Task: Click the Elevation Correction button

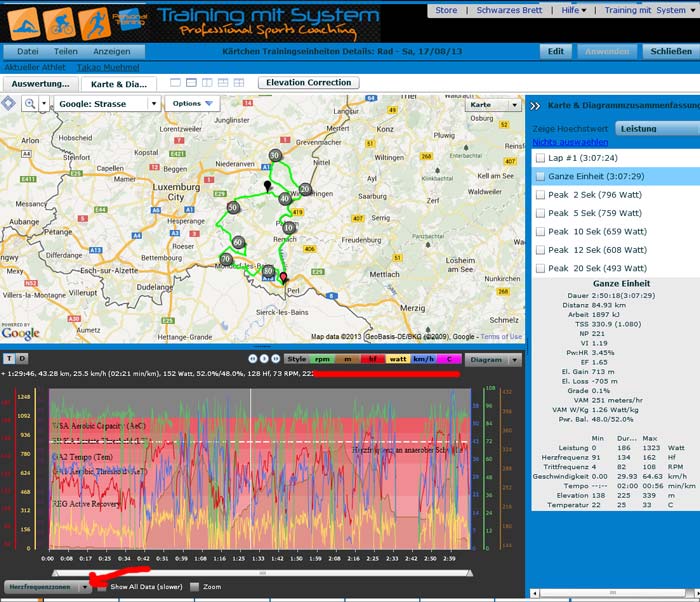Action: click(308, 83)
